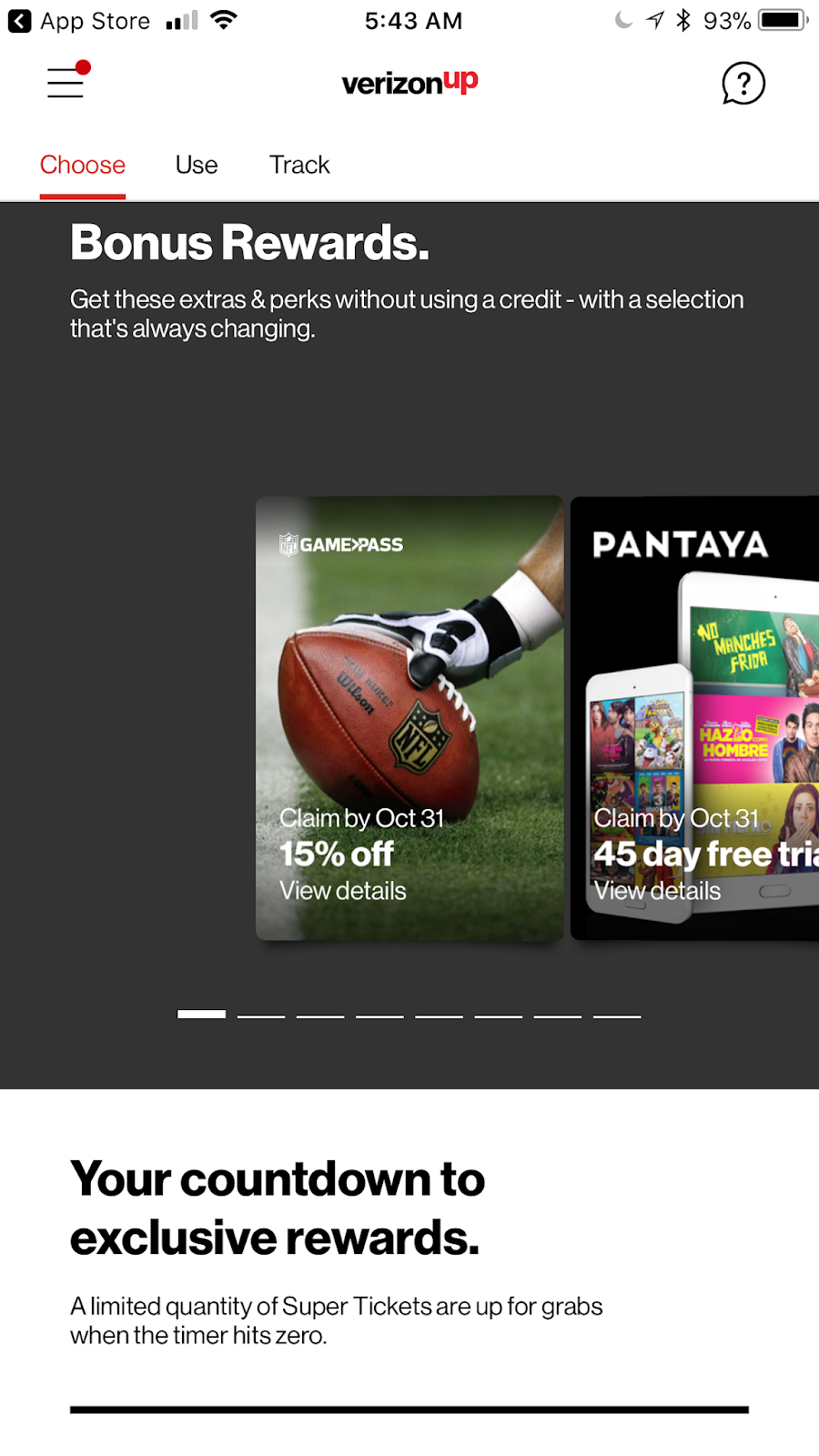Go back to App Store arrow
The image size is (819, 1456).
pyautogui.click(x=19, y=21)
